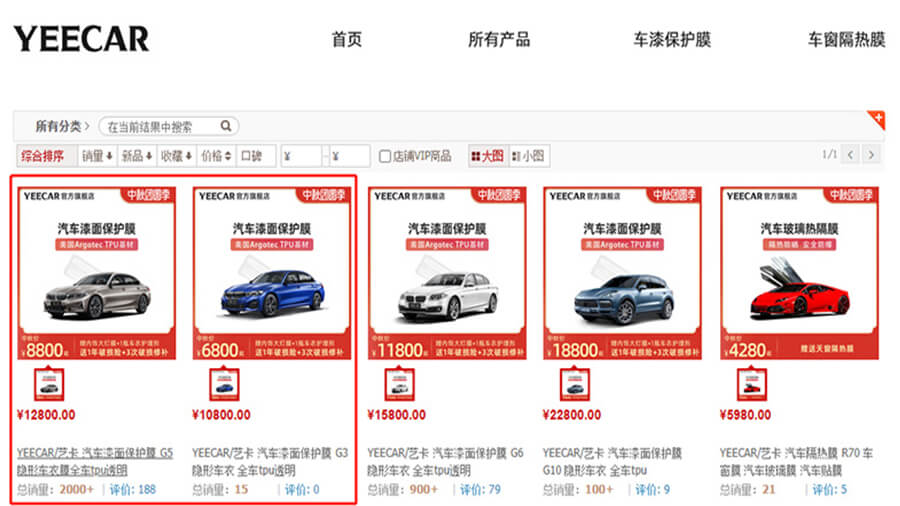The image size is (900, 506).
Task: Open the ¥8800 grey BMW product image
Action: [x=96, y=273]
